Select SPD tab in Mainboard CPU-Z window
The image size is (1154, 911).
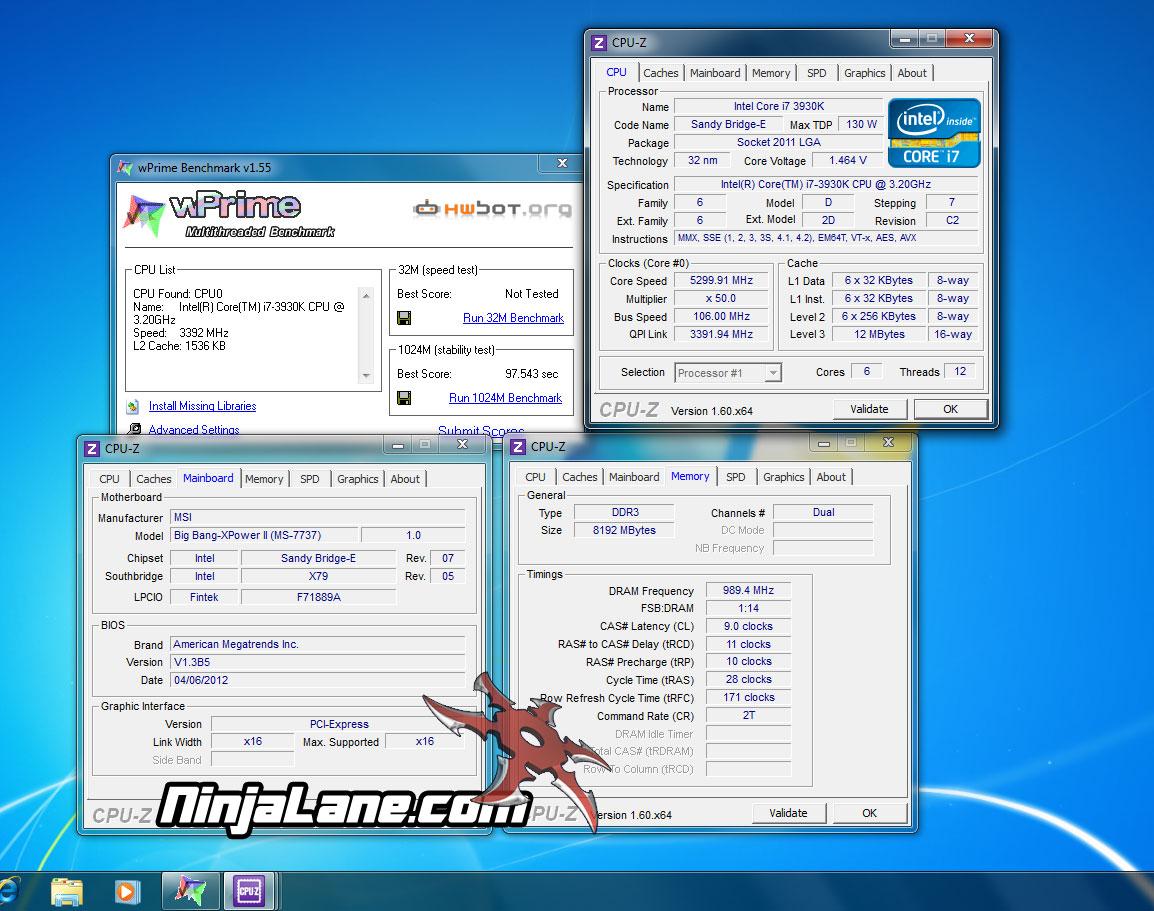tap(309, 479)
